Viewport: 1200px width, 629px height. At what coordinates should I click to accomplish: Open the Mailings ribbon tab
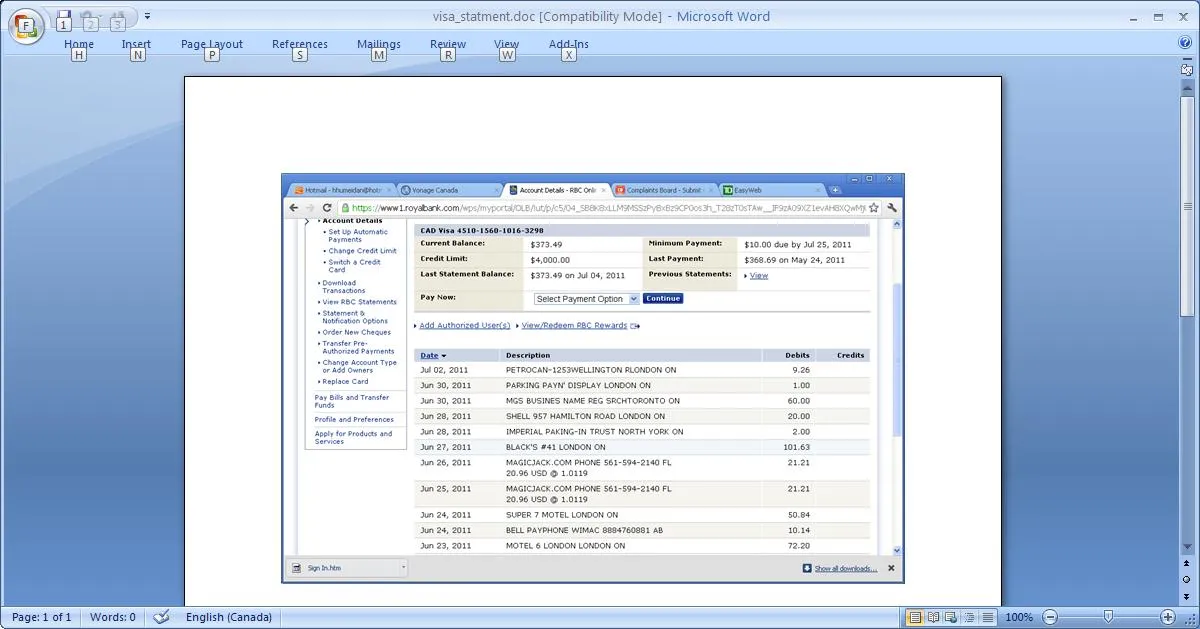point(379,44)
